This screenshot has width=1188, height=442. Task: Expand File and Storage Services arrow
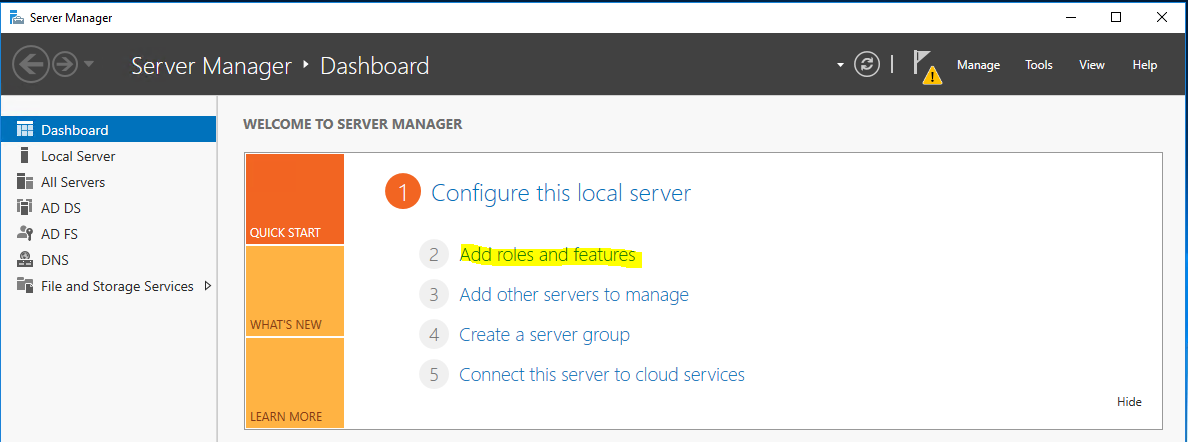click(208, 286)
